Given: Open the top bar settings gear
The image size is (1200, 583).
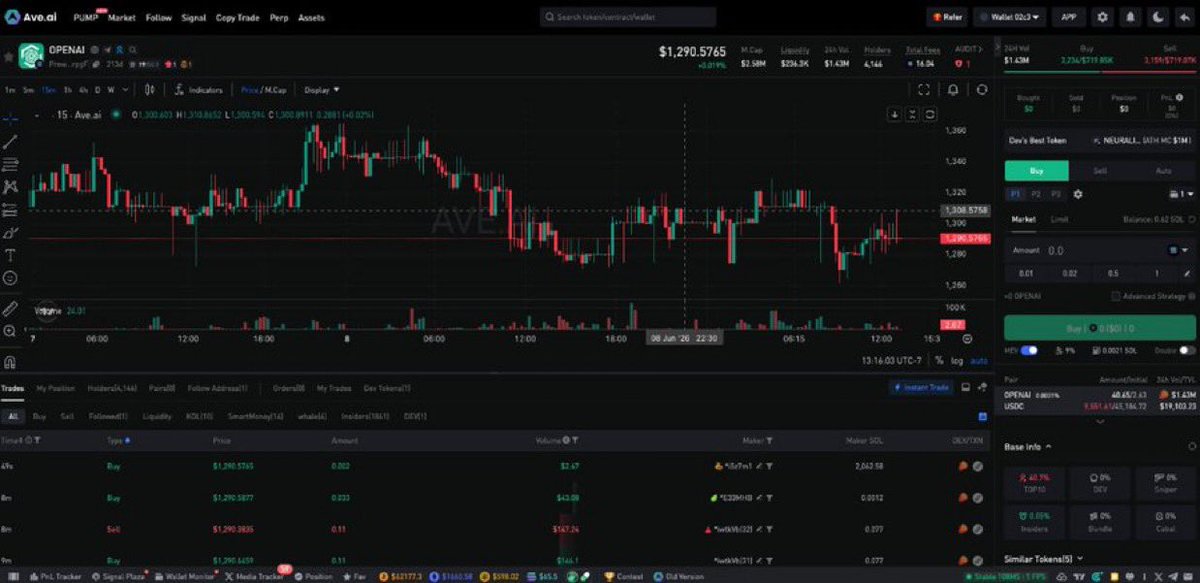Looking at the screenshot, I should click(1102, 17).
